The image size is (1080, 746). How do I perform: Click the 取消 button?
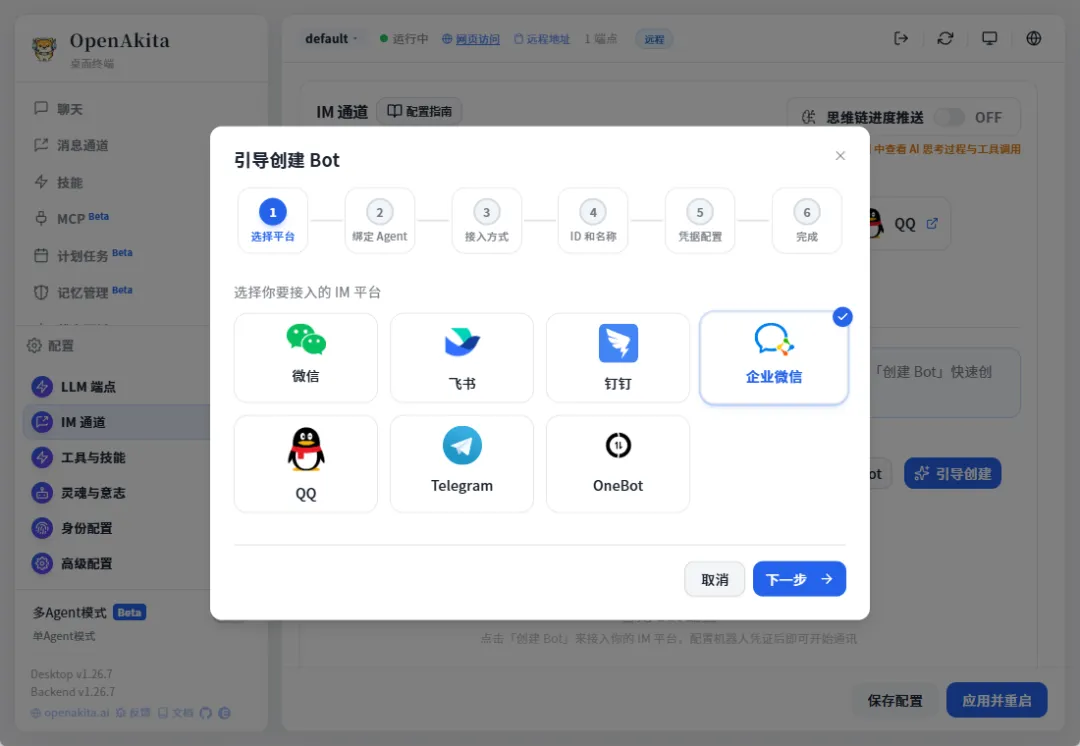coord(714,579)
